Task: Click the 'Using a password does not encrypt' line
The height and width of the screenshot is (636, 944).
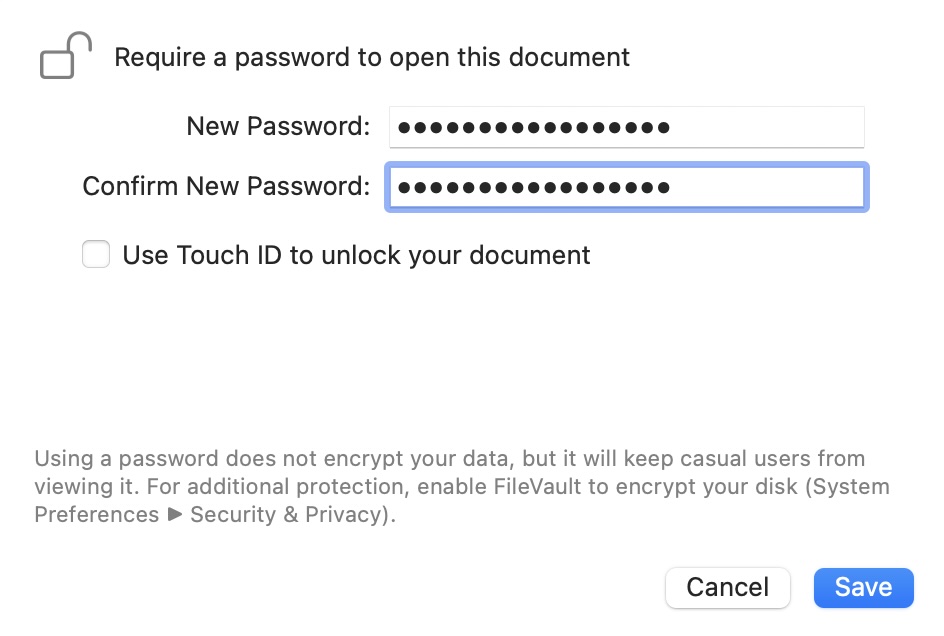Action: click(x=449, y=459)
